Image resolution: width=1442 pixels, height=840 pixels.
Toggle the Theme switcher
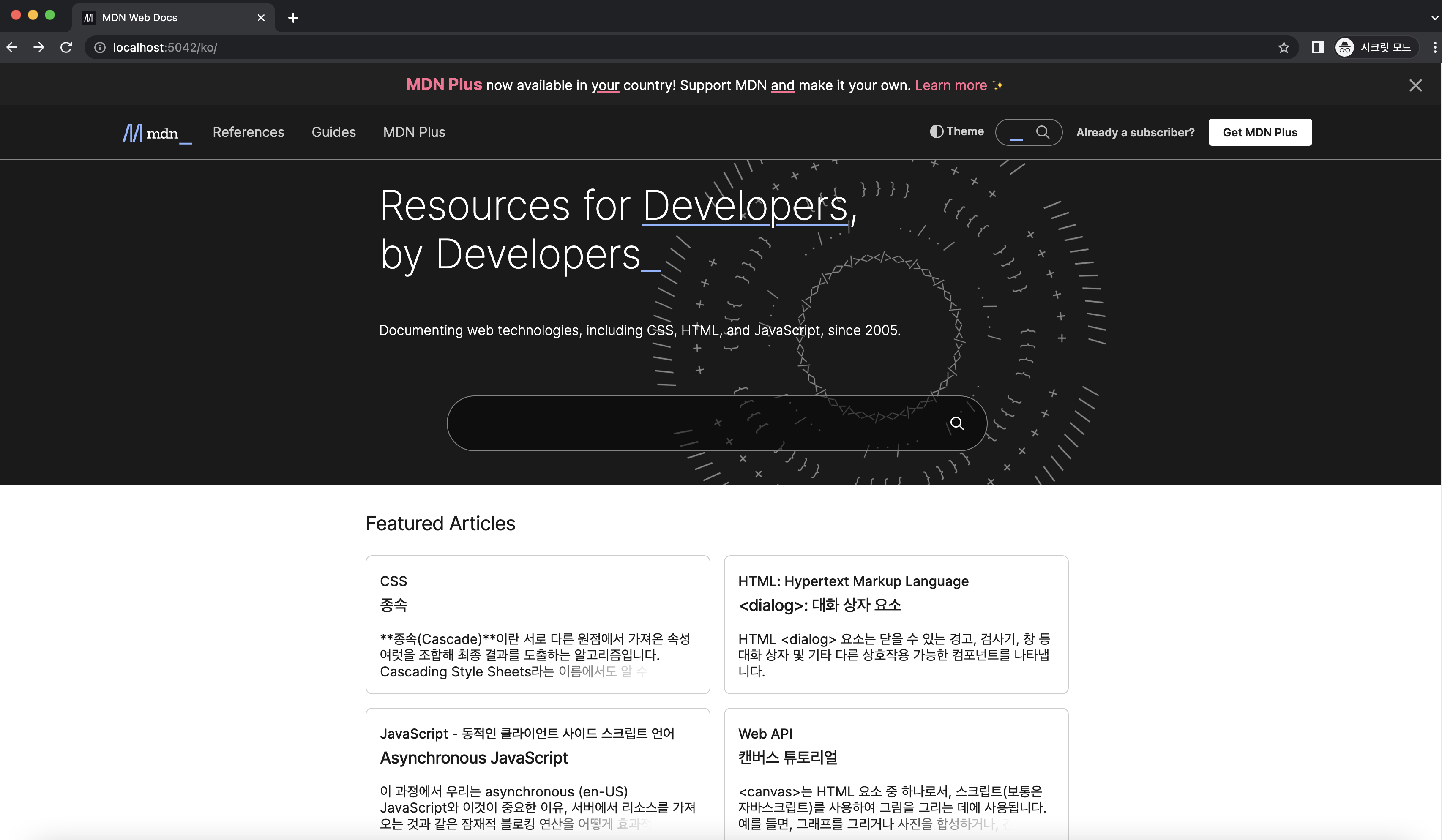tap(957, 131)
